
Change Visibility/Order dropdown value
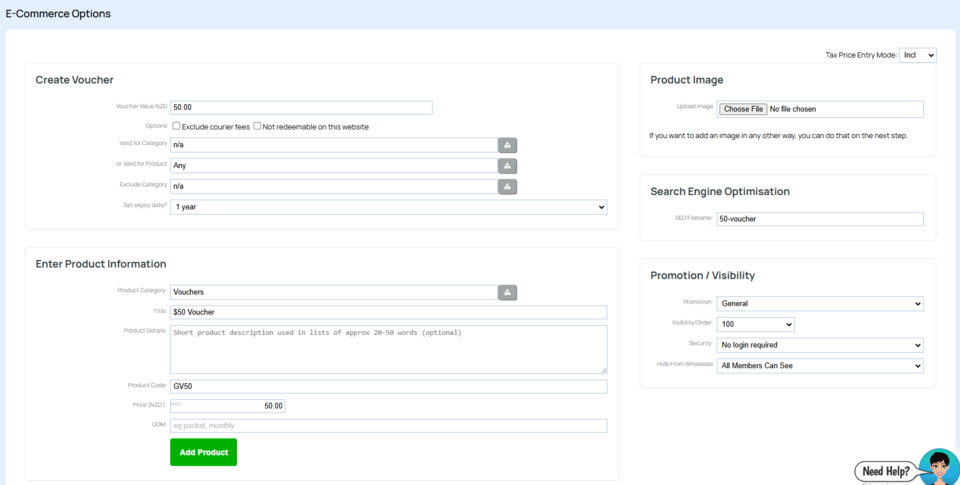pyautogui.click(x=755, y=325)
